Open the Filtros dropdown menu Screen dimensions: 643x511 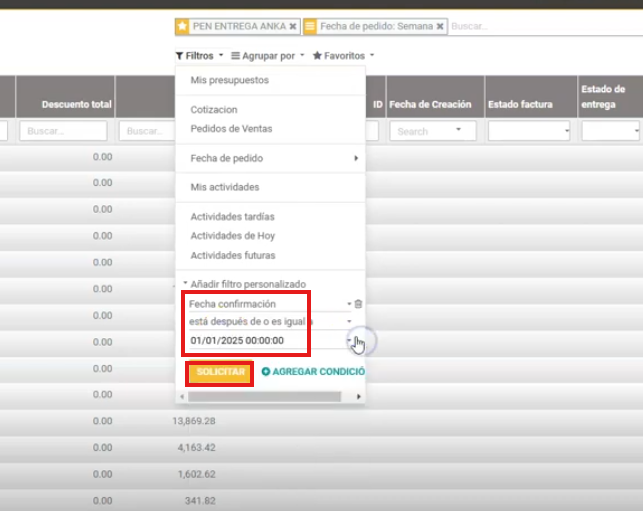(199, 56)
